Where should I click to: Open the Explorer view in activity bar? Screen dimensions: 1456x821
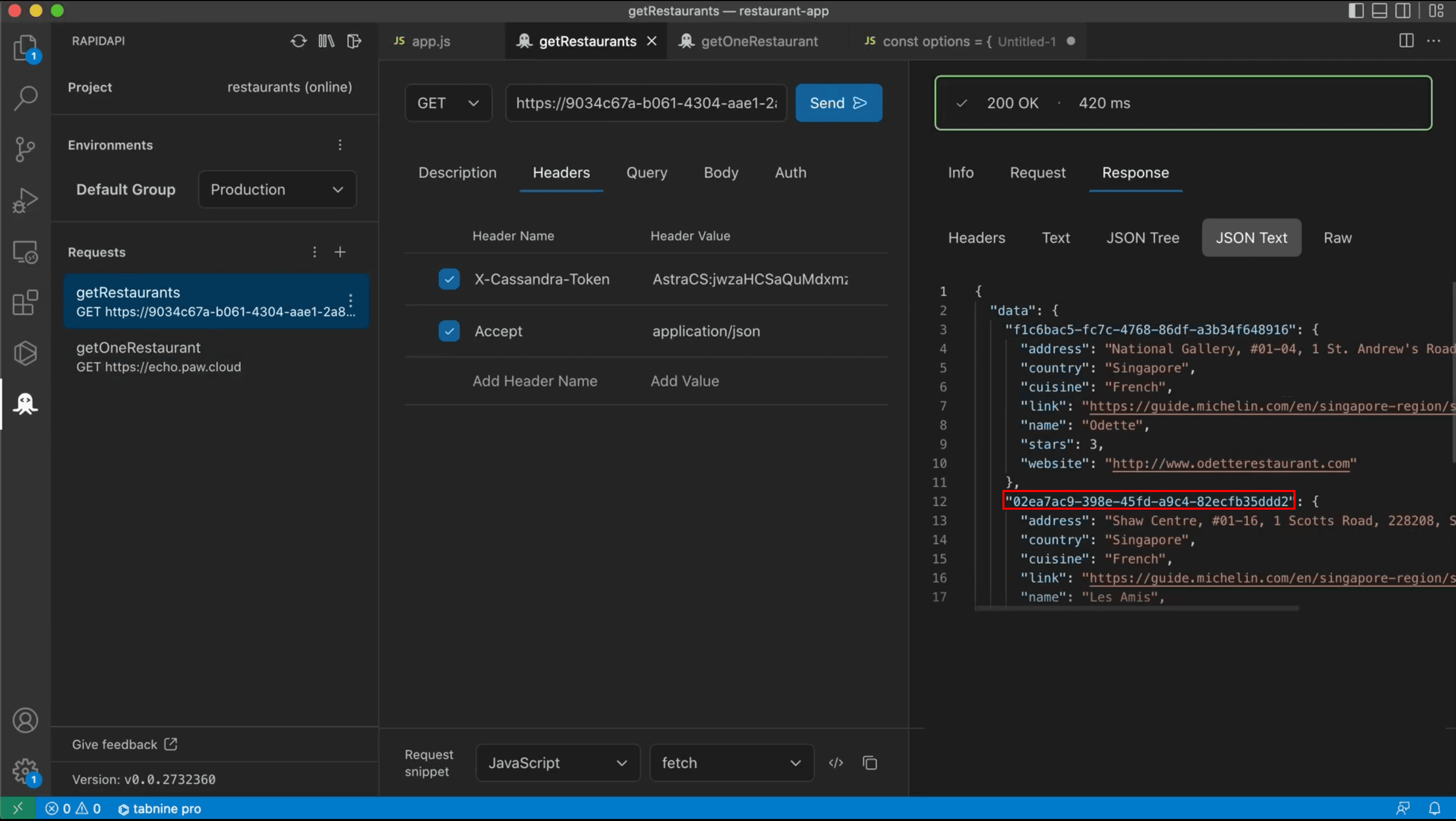[25, 48]
